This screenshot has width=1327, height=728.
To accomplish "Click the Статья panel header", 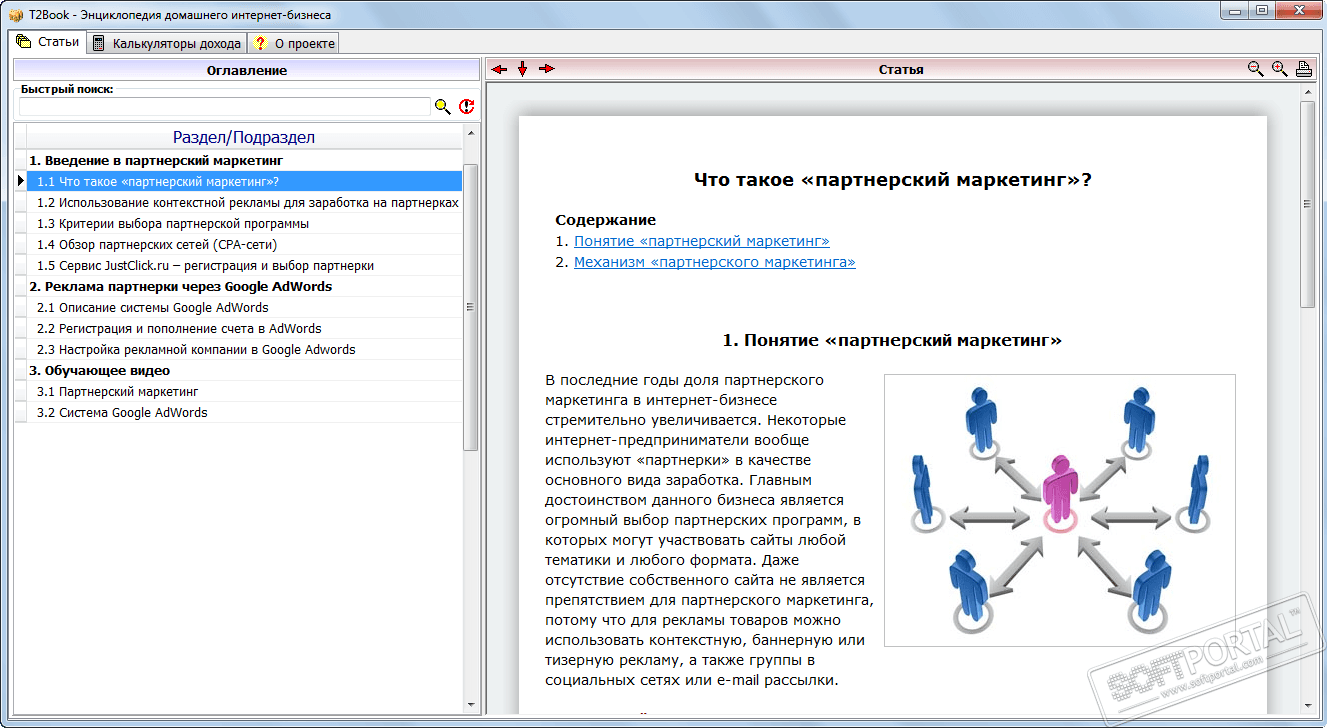I will [x=901, y=70].
